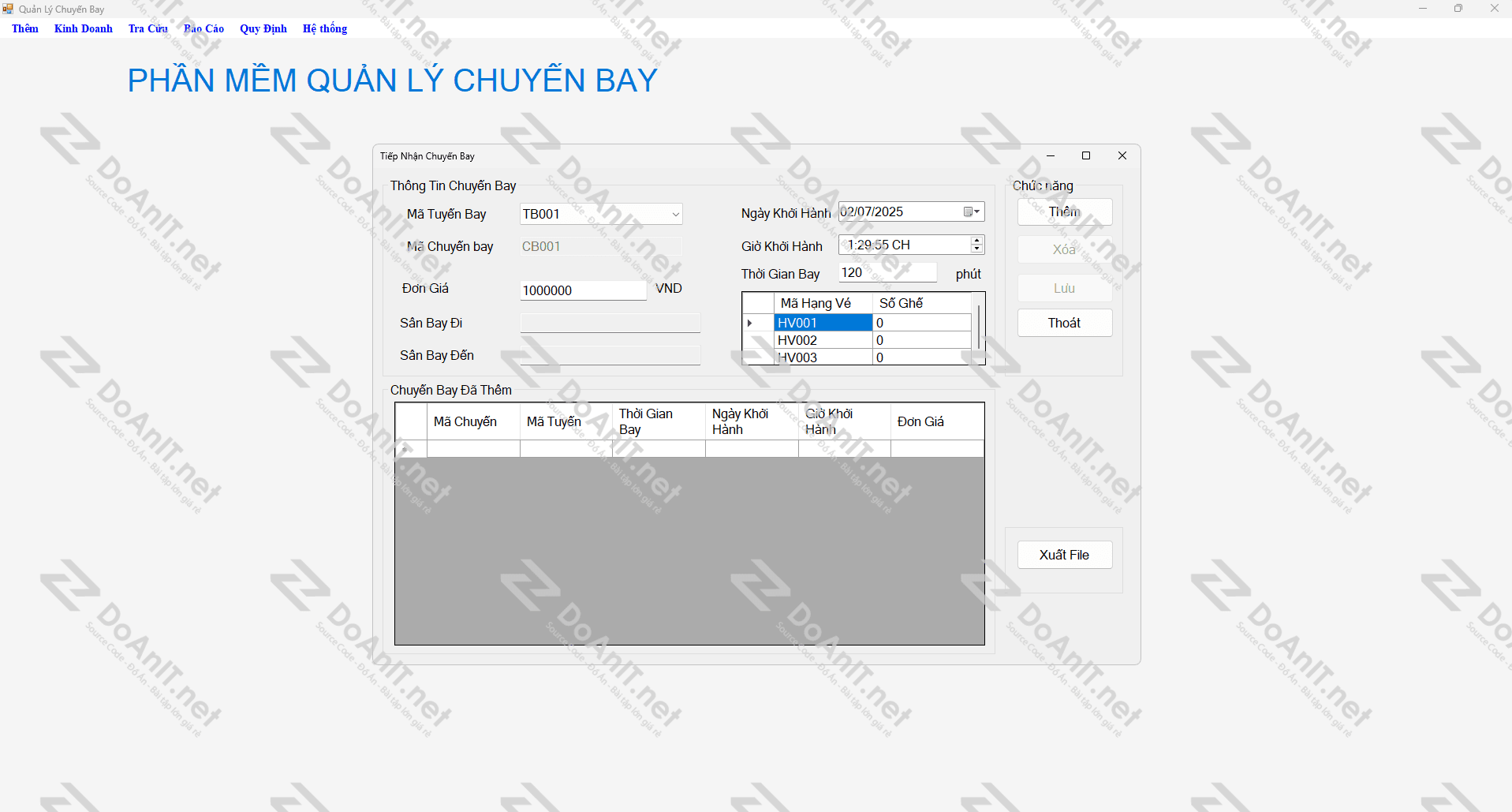Restore down the main application window

coord(1458,9)
